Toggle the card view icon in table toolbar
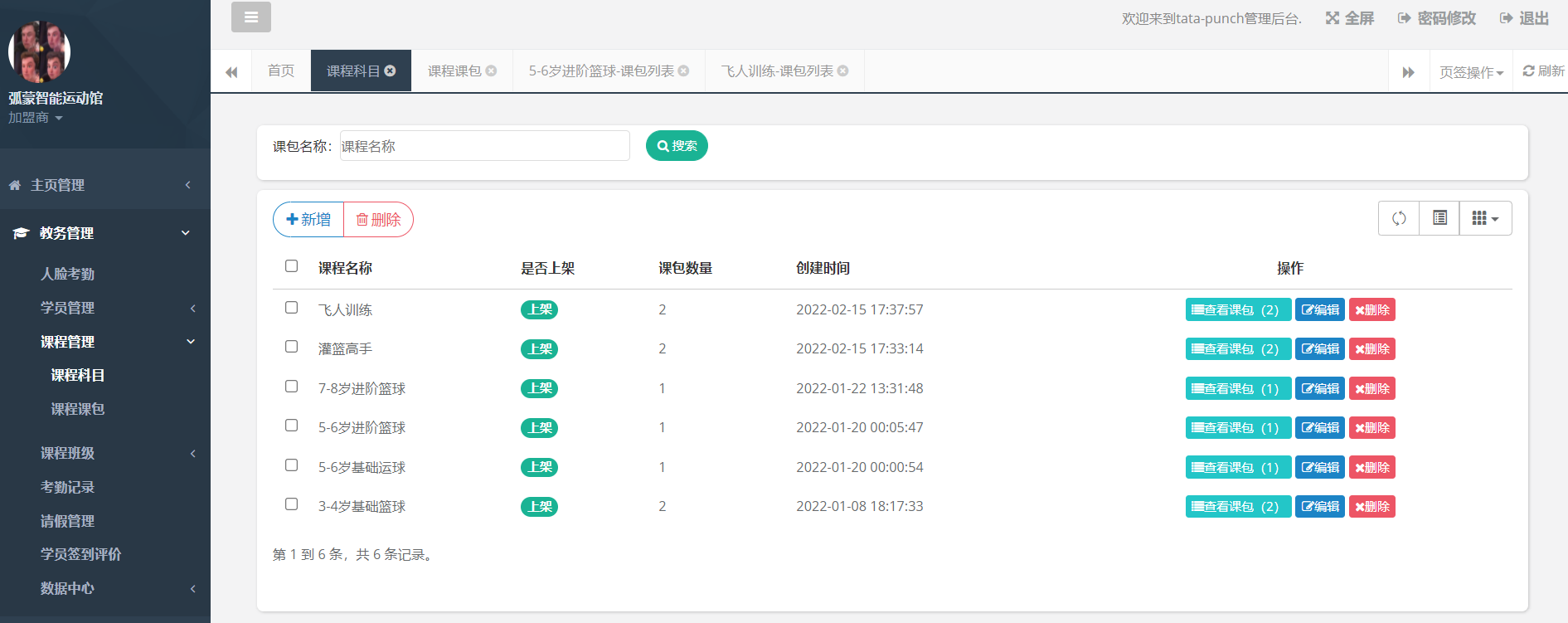 coord(1439,218)
